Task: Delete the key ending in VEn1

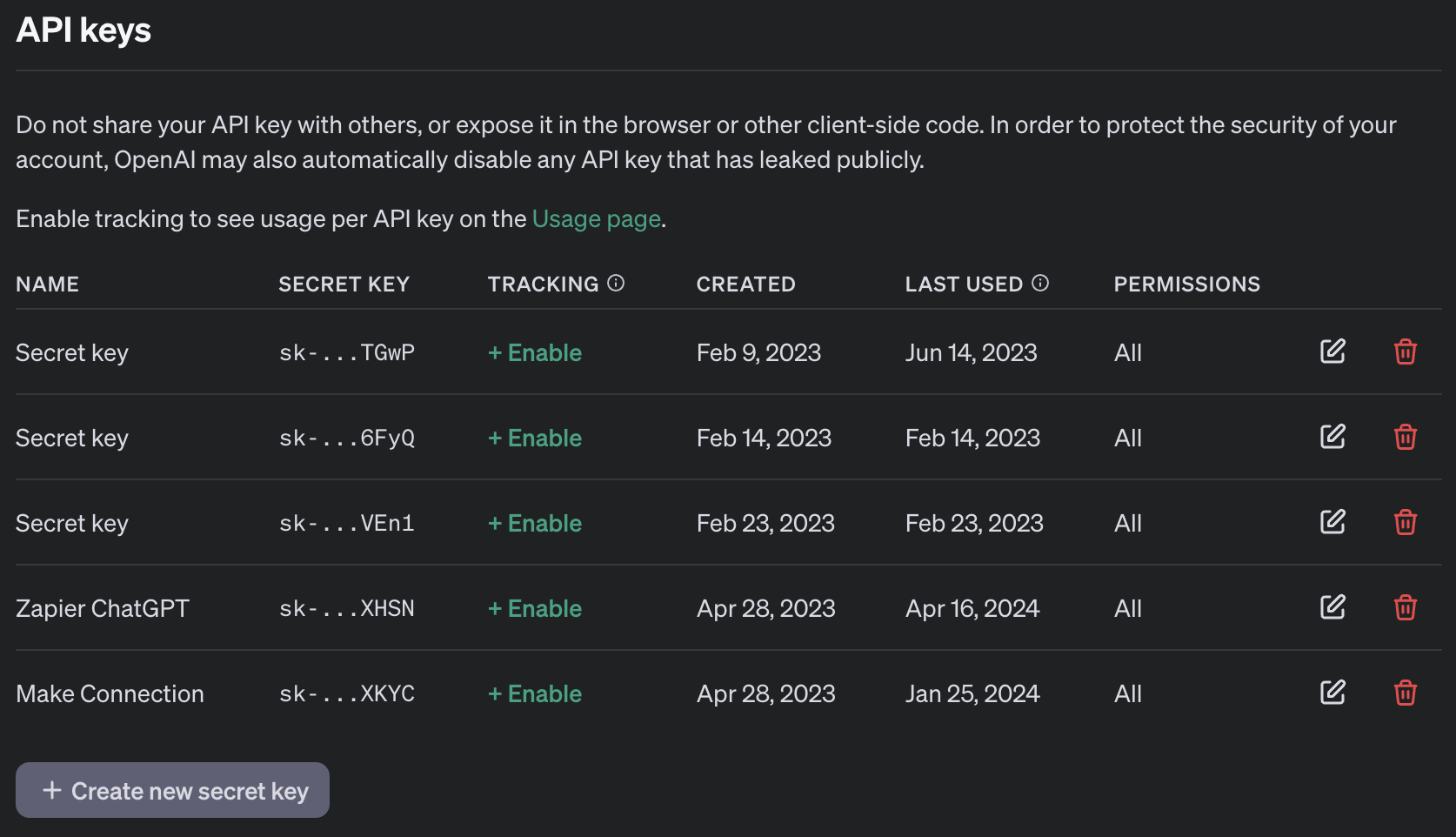Action: pos(1405,522)
